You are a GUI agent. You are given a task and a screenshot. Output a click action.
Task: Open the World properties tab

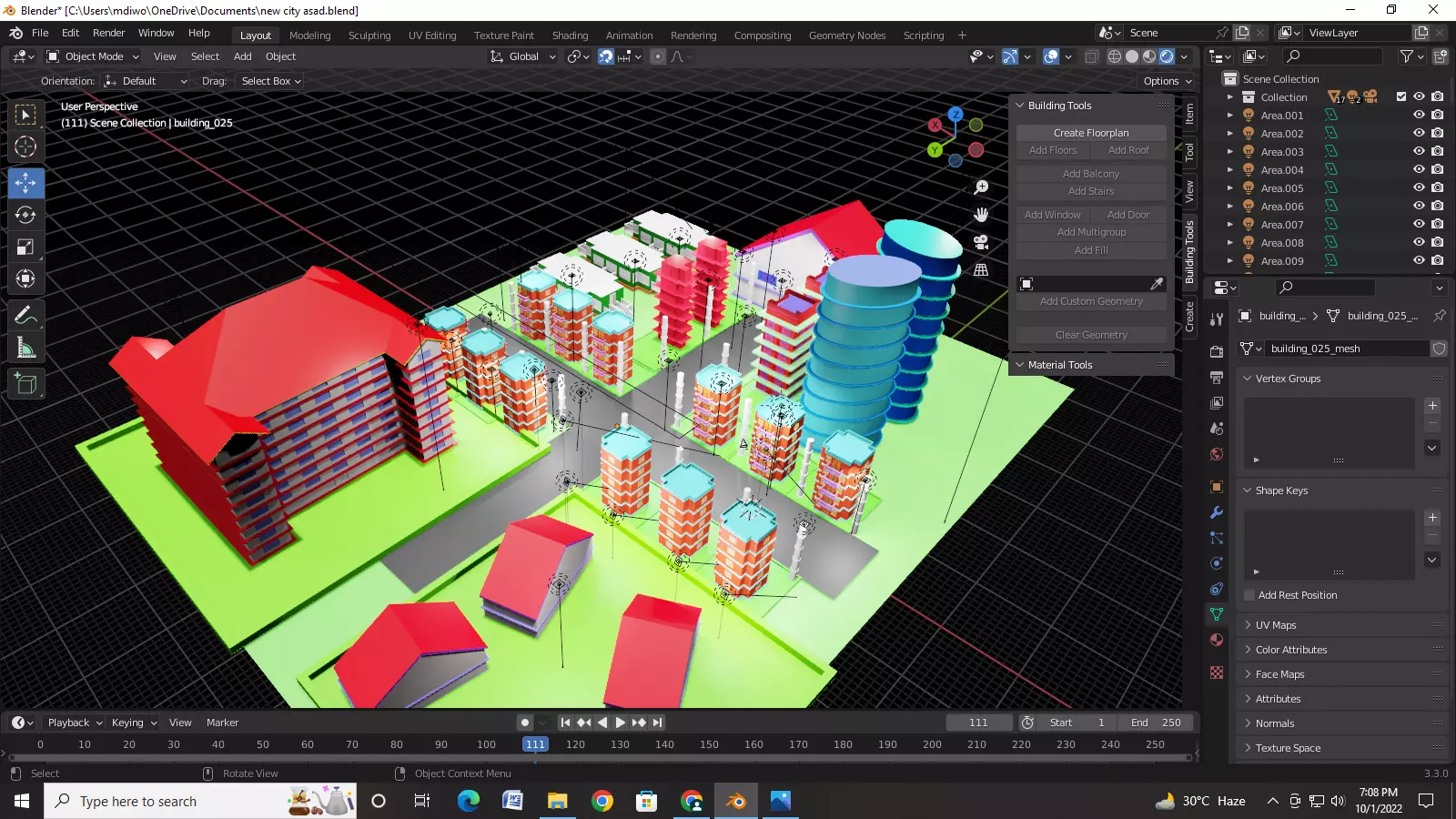(x=1217, y=454)
